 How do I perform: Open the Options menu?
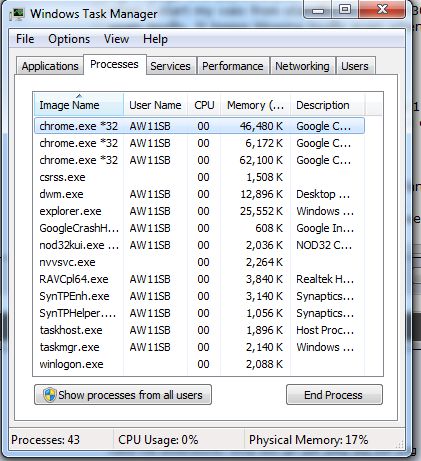69,39
